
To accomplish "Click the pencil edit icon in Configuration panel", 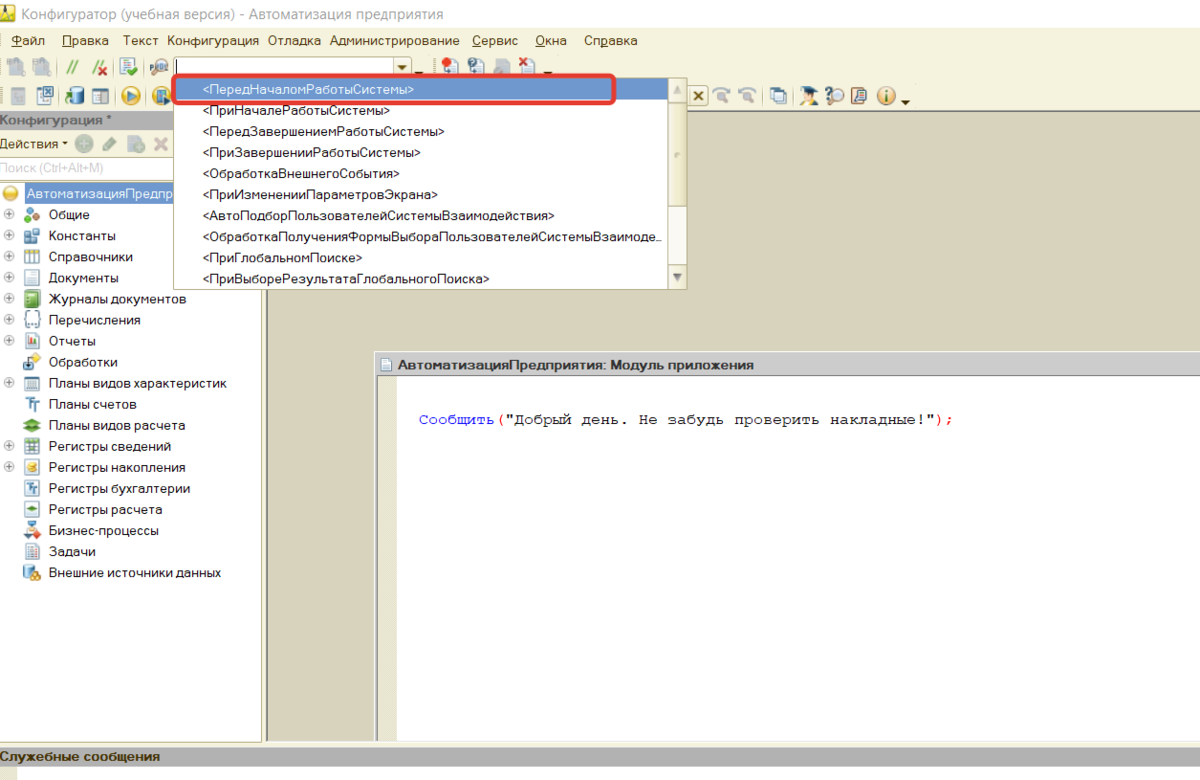I will 110,144.
